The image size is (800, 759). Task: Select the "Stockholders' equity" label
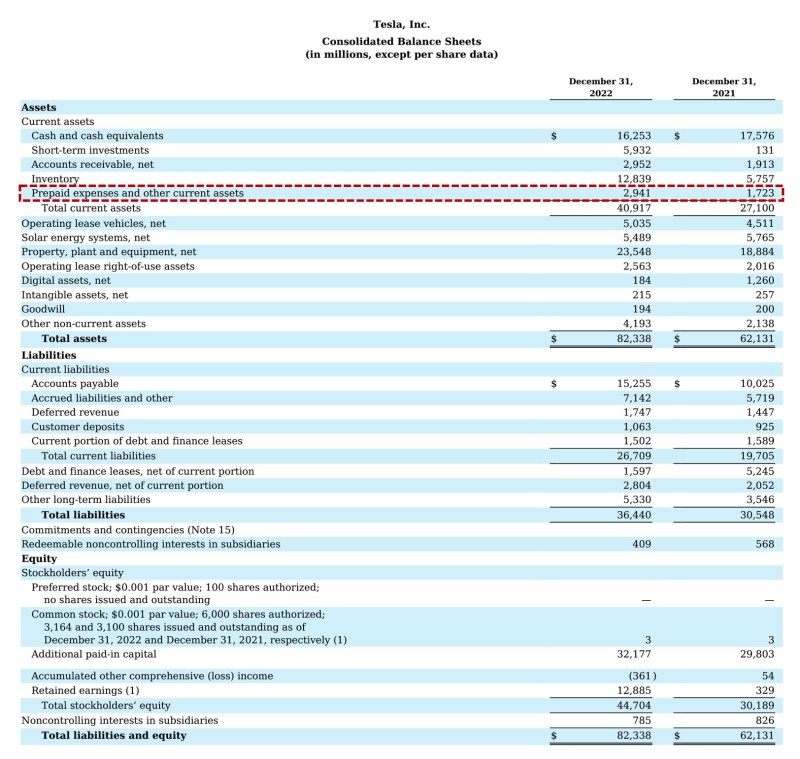(72, 573)
